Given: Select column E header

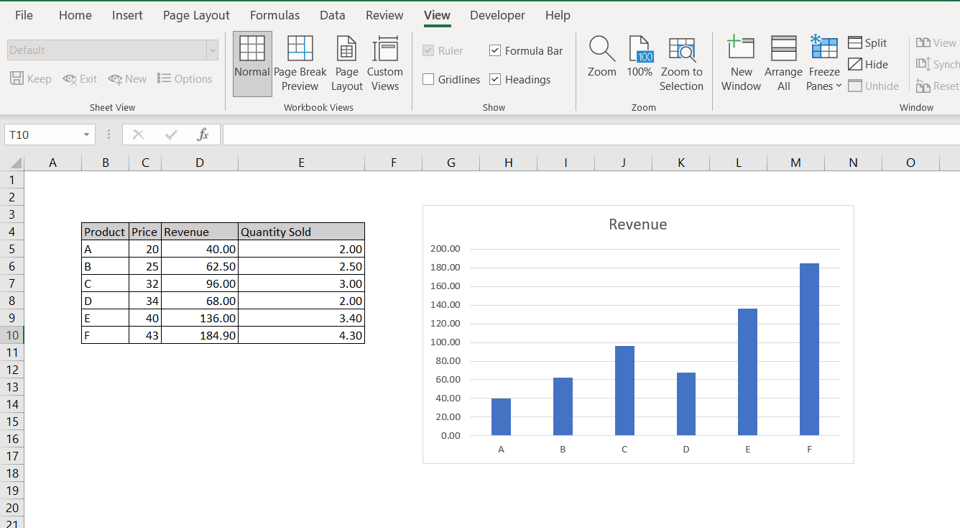Looking at the screenshot, I should [x=301, y=163].
